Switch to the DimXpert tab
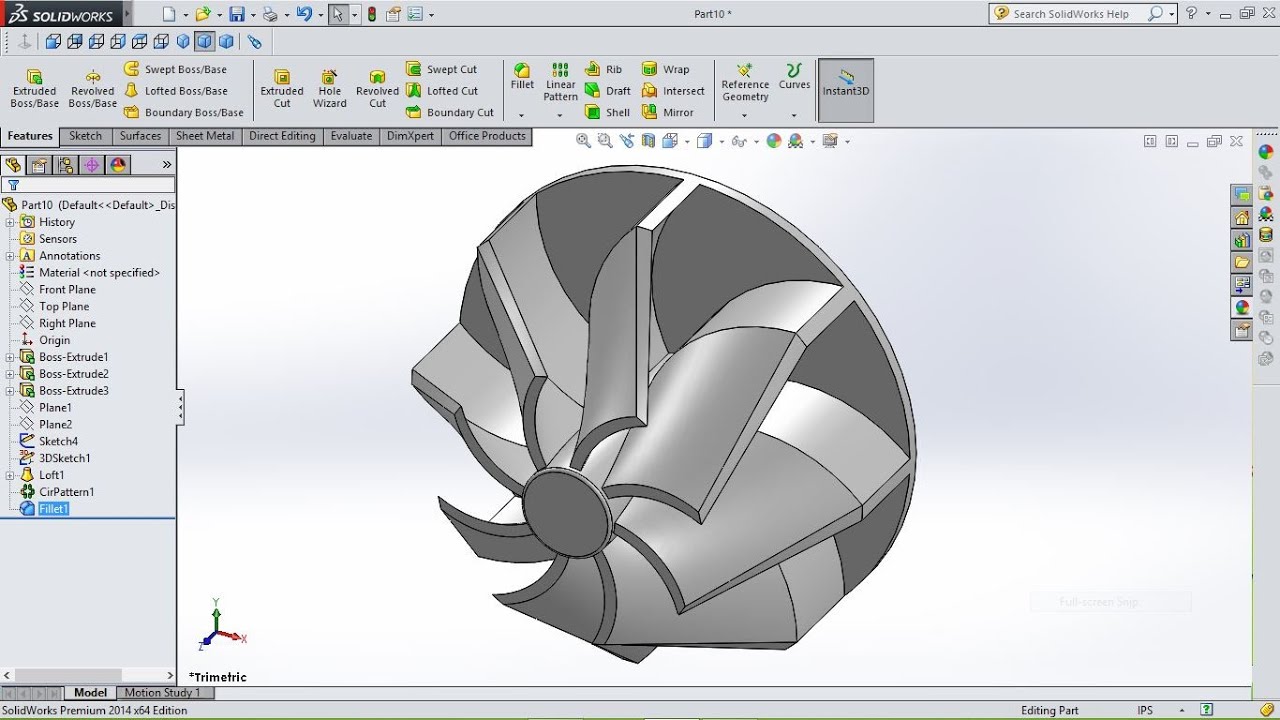 410,136
